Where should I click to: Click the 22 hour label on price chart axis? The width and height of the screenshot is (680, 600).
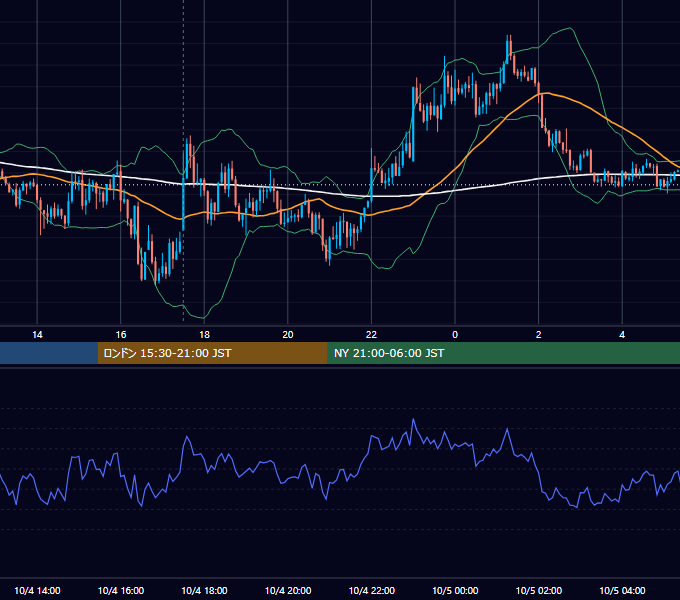tap(372, 335)
